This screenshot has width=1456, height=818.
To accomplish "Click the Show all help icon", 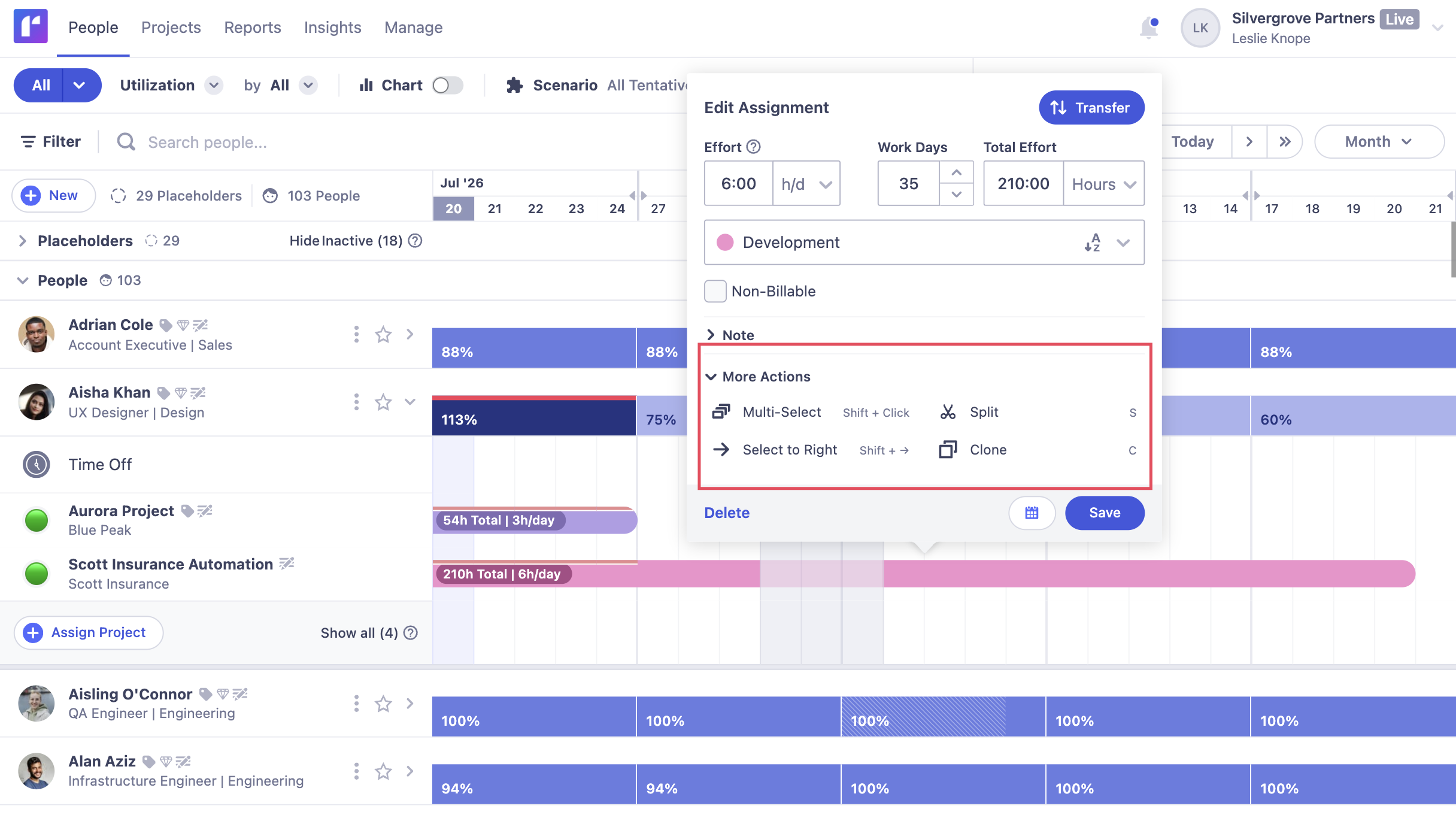I will click(411, 633).
